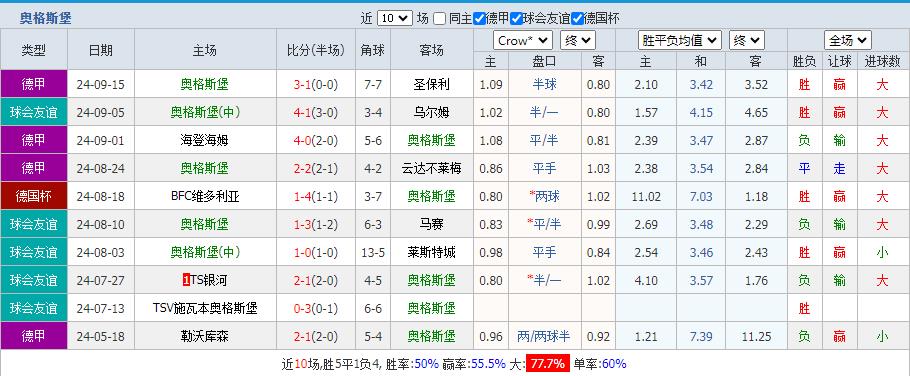Click the 进球数 column header

(882, 61)
